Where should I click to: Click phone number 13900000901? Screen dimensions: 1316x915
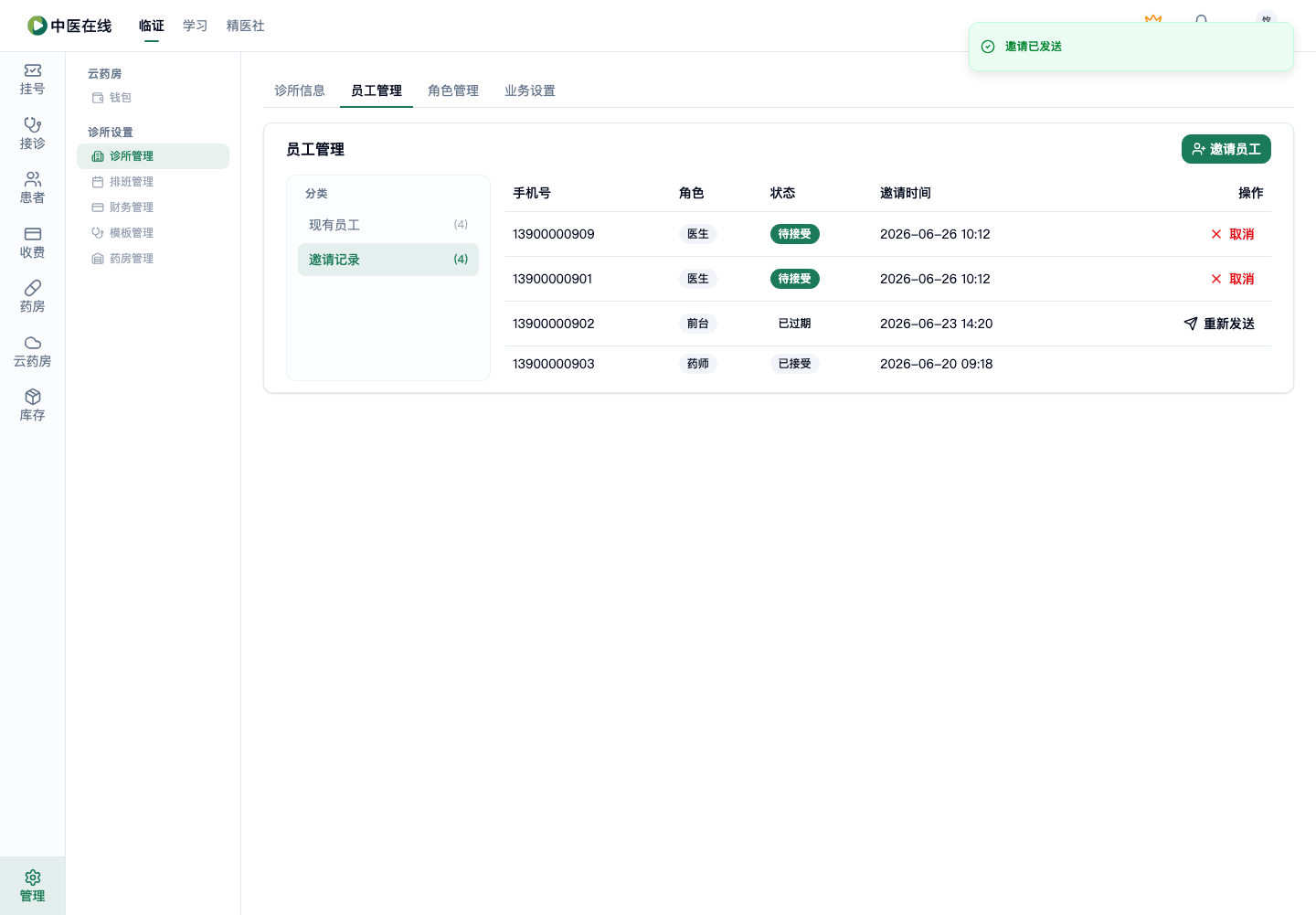click(x=553, y=279)
